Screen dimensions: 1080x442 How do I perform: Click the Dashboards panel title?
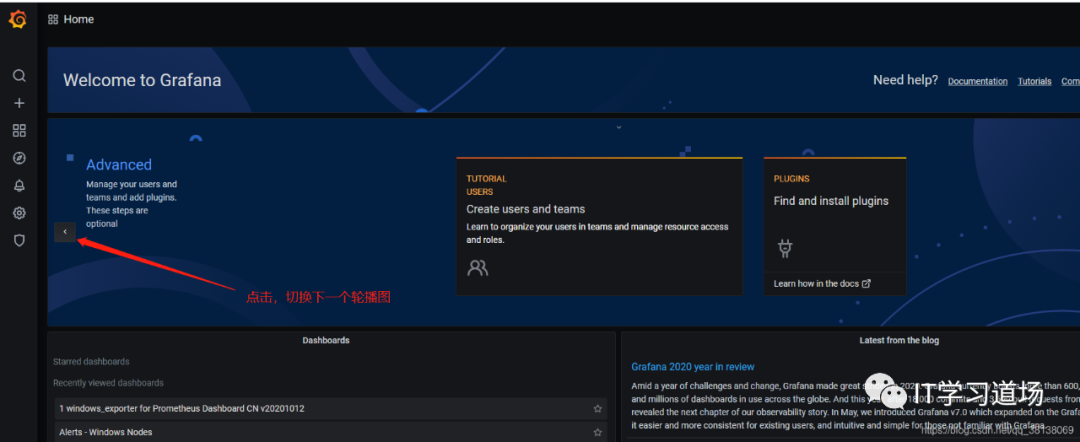click(326, 340)
